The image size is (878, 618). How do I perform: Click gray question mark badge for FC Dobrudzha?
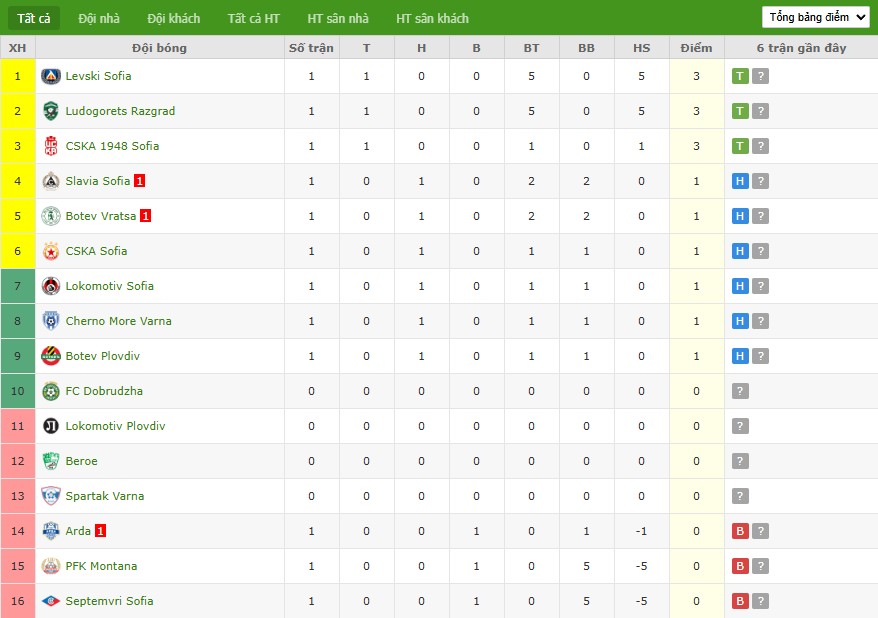pyautogui.click(x=740, y=391)
